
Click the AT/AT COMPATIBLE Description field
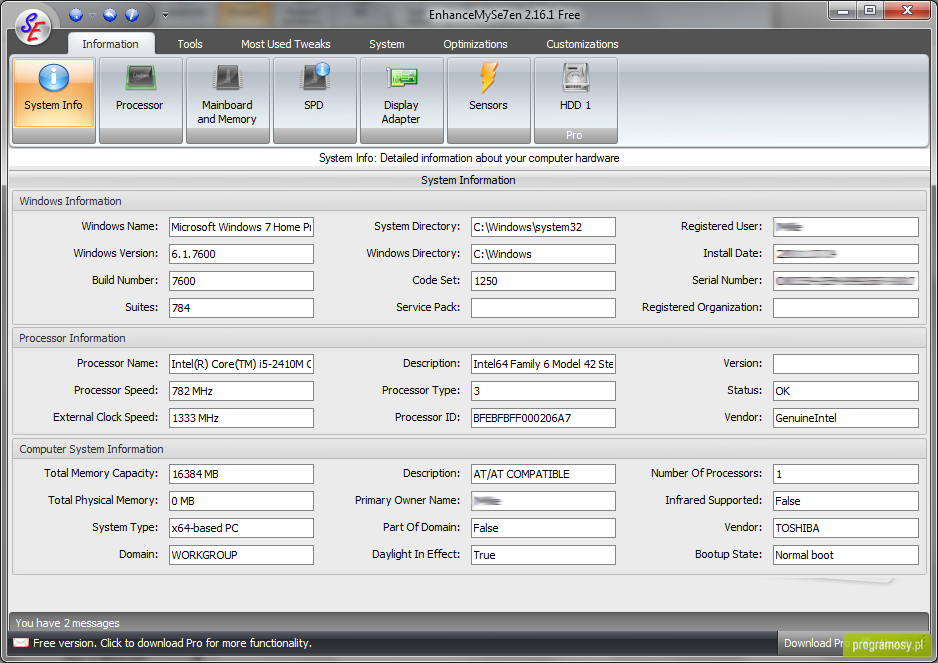coord(543,474)
